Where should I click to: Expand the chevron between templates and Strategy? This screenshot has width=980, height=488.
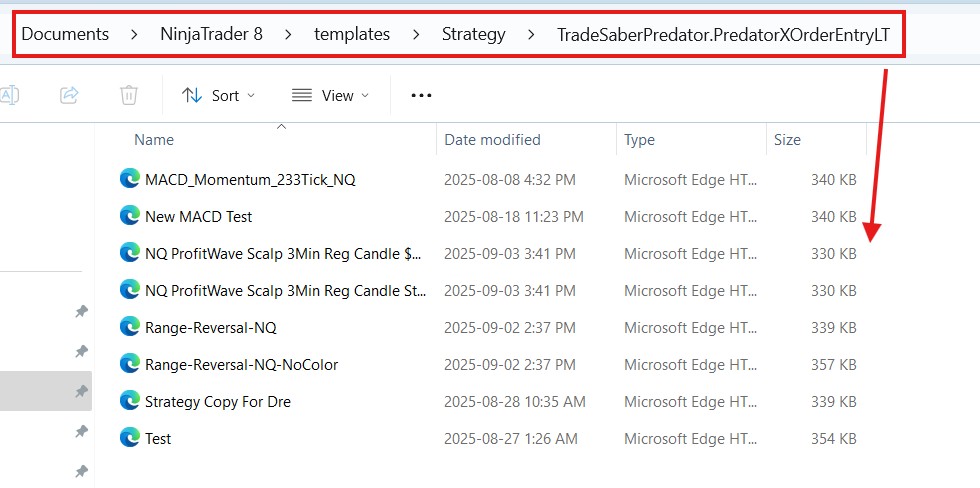(x=416, y=34)
